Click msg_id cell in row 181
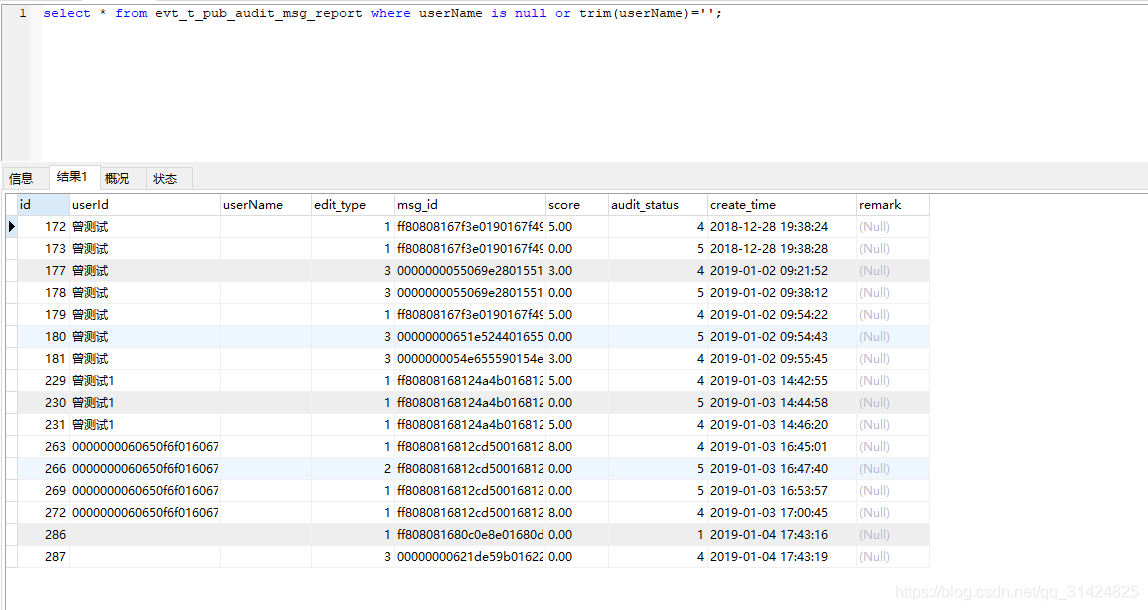 click(x=470, y=359)
